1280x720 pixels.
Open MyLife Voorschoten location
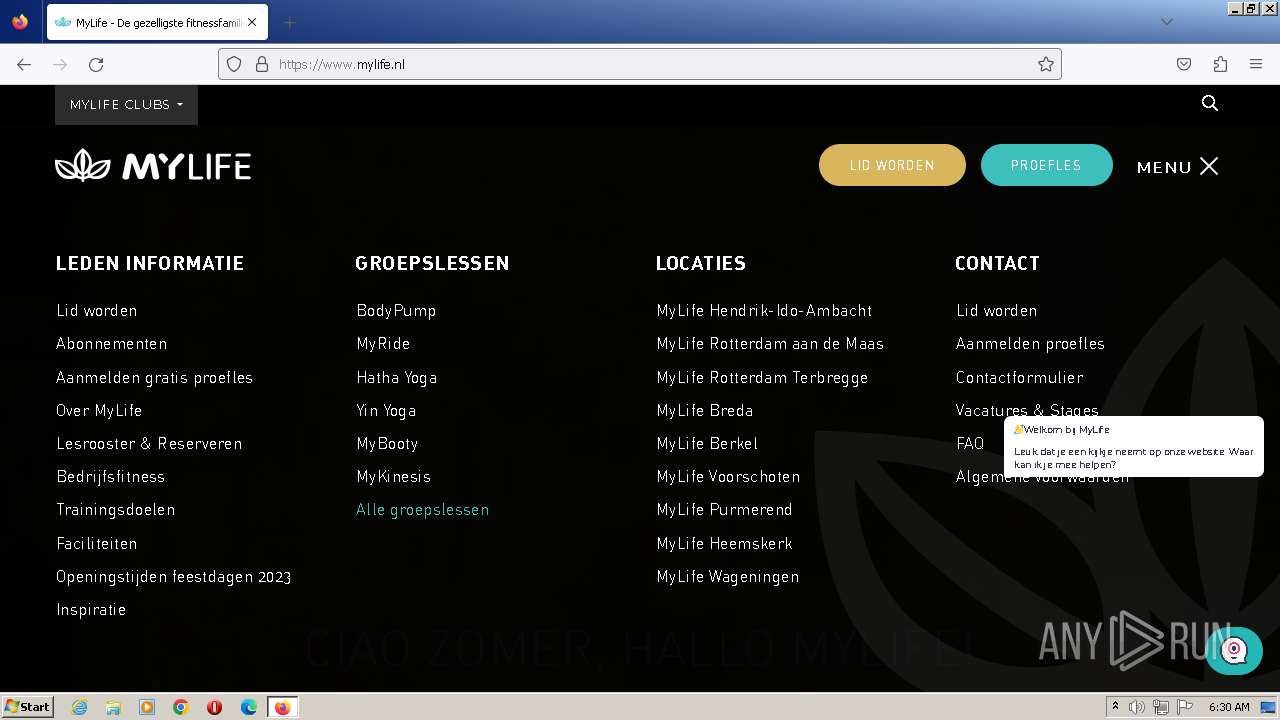728,477
